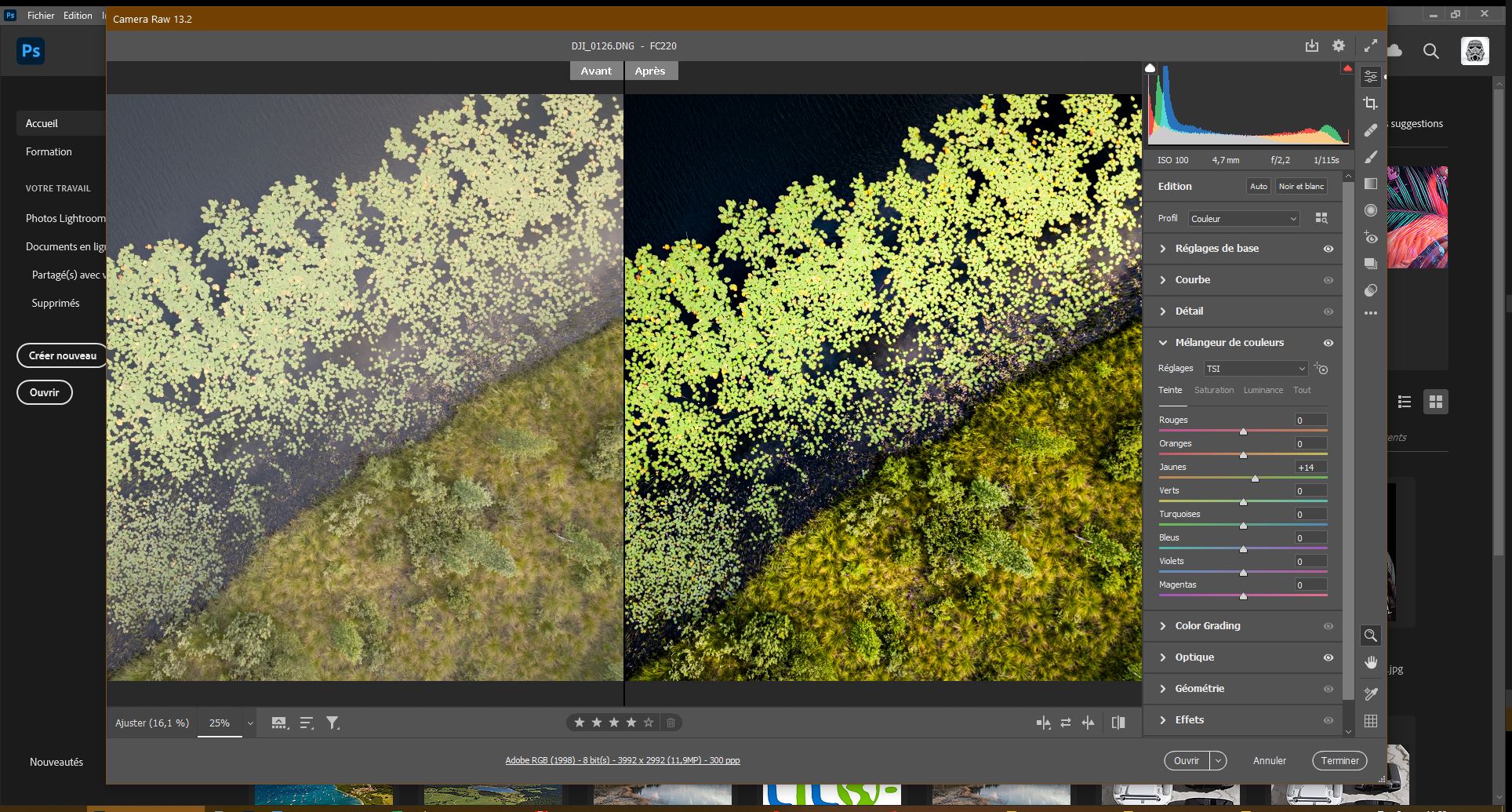Toggle visibility of Mélangeur de couleurs

pyautogui.click(x=1328, y=343)
